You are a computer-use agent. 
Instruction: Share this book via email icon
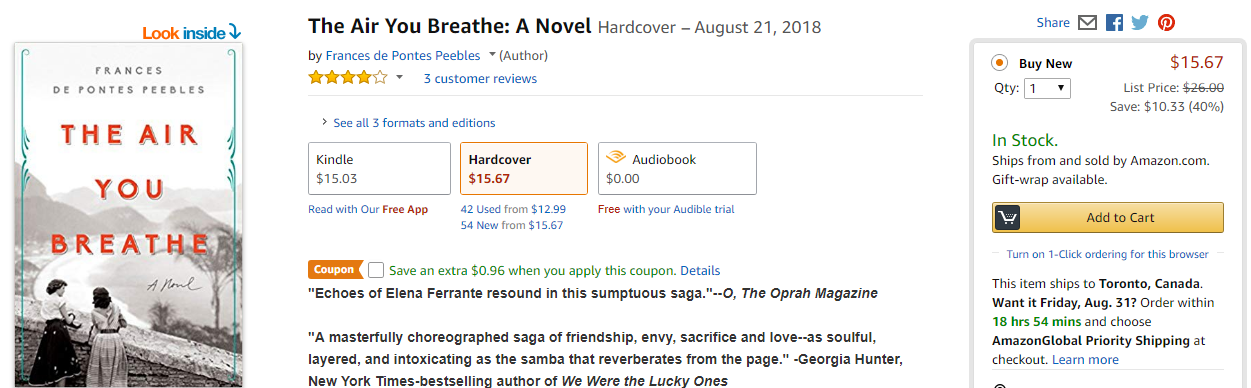(1088, 22)
